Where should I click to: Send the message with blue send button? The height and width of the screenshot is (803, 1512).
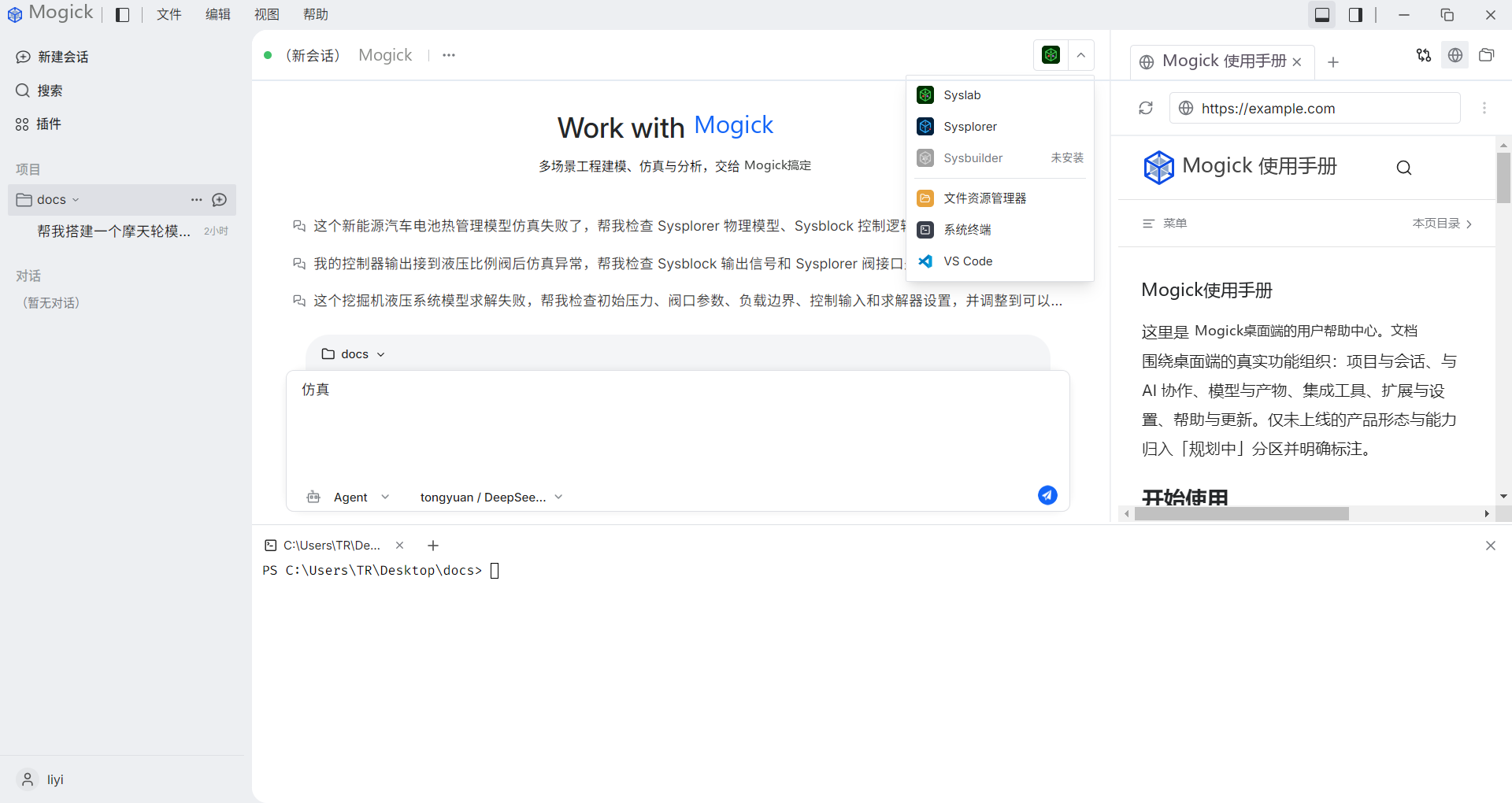click(1047, 495)
